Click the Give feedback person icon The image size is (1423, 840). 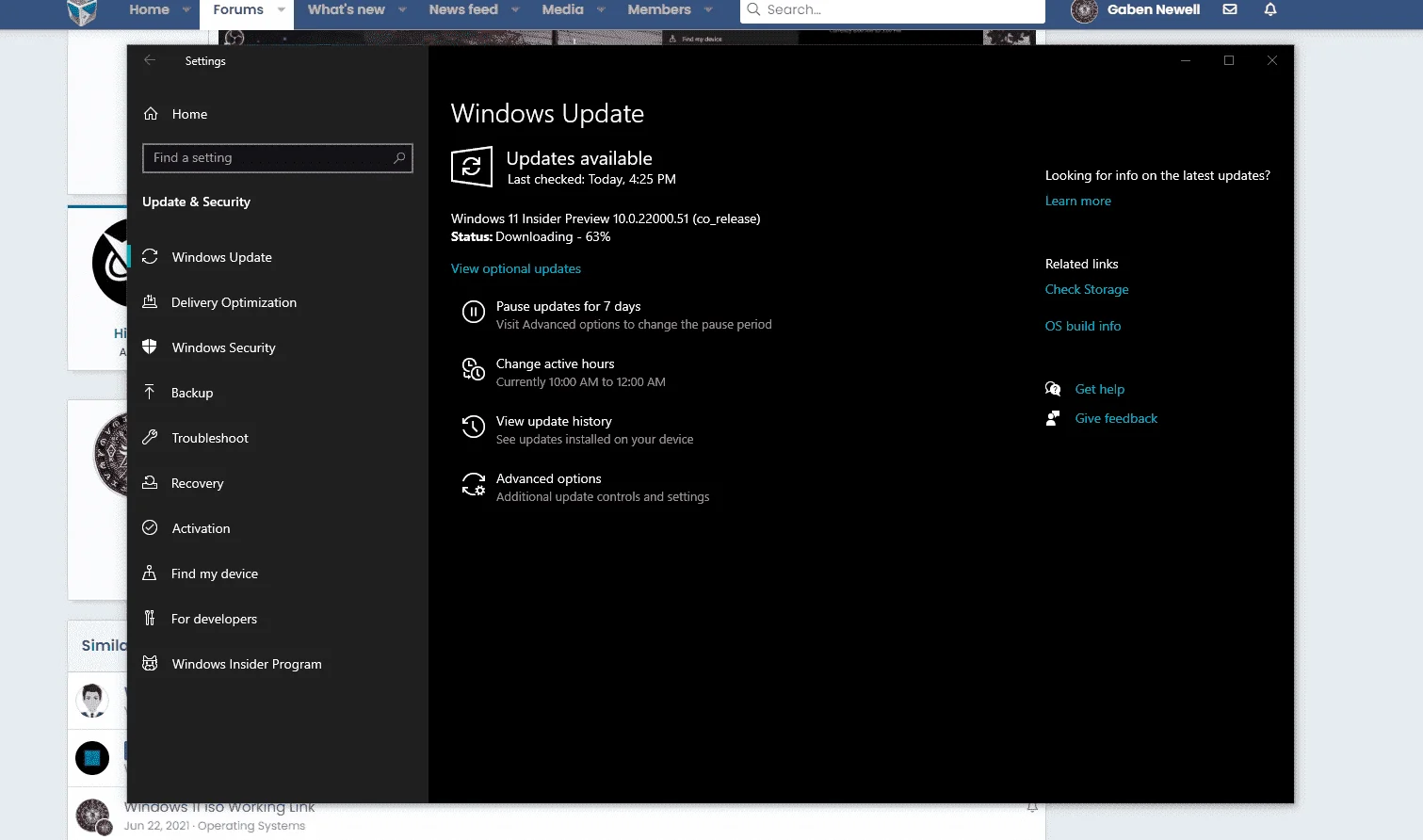pos(1053,418)
